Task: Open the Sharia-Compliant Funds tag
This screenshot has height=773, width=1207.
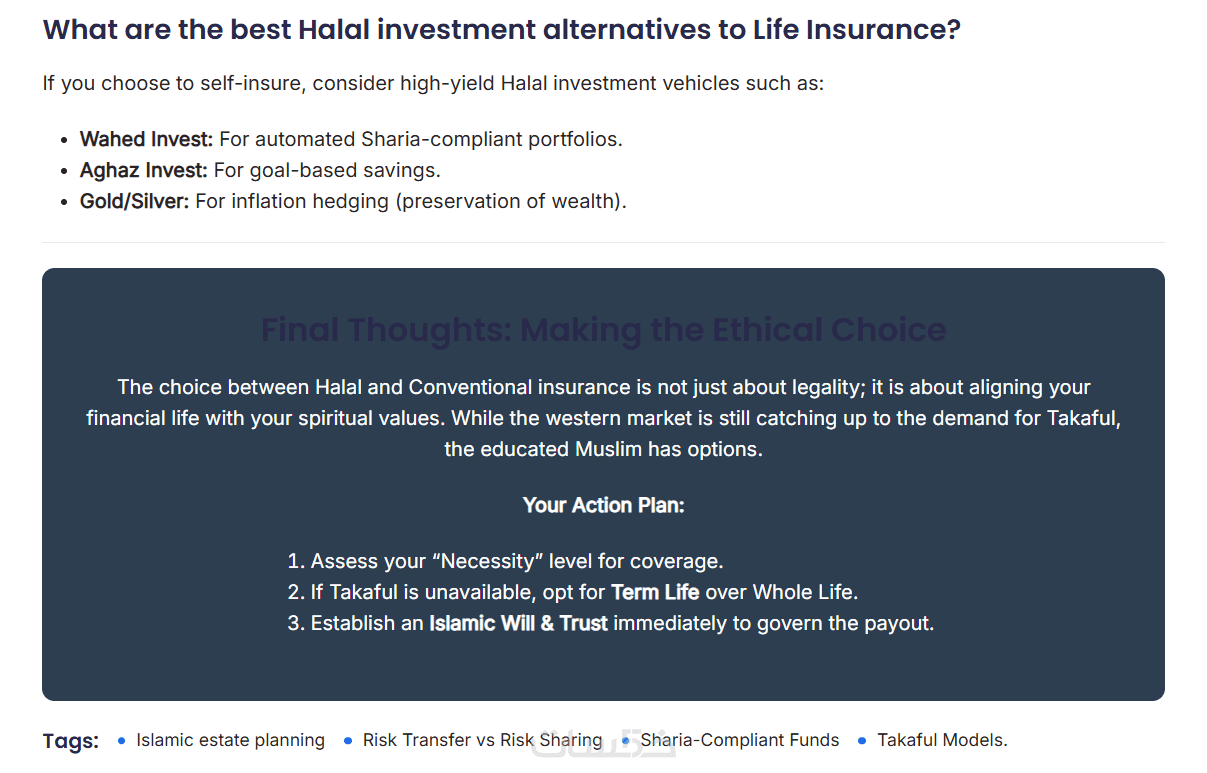Action: 740,740
